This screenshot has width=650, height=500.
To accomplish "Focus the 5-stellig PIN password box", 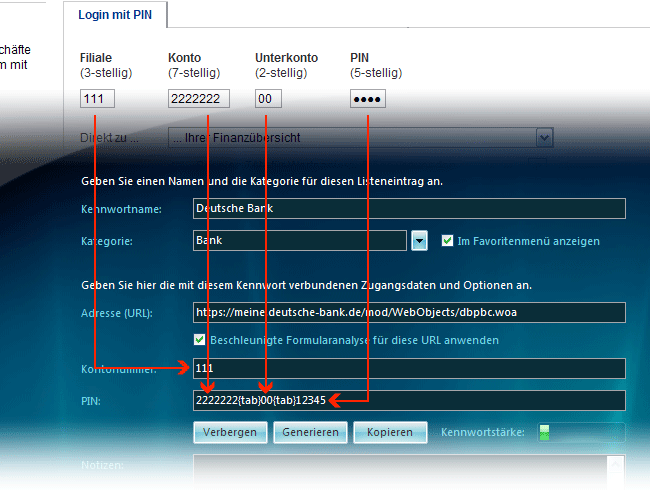I will click(x=368, y=99).
